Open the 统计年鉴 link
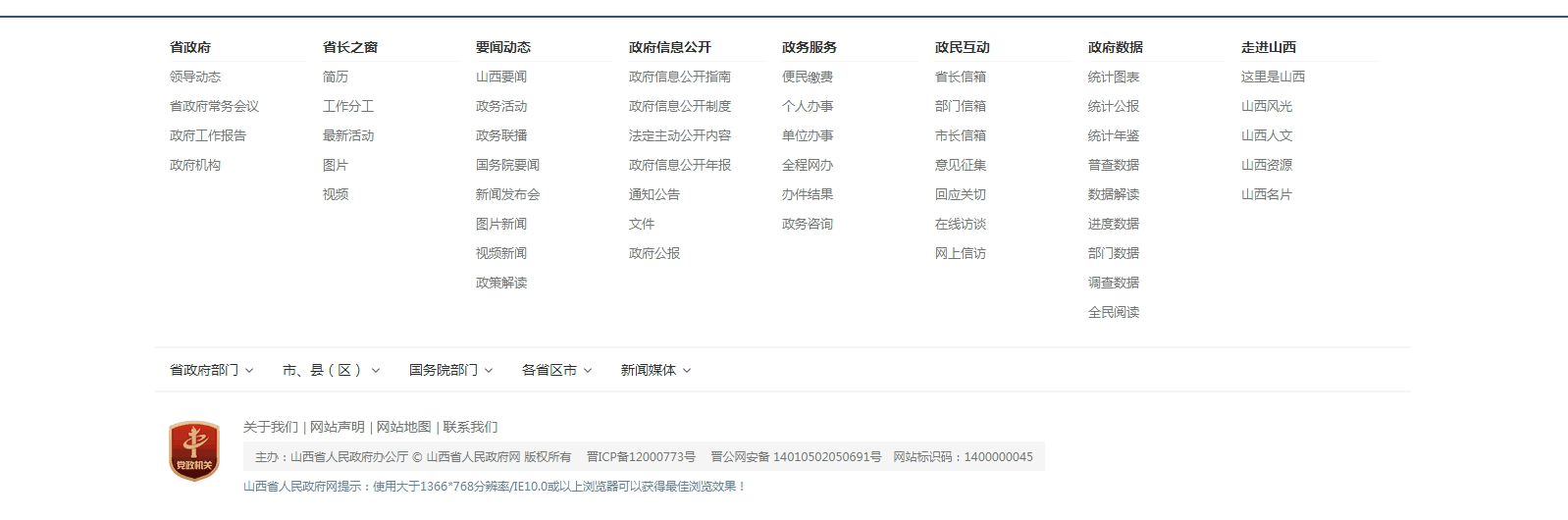 (x=1114, y=135)
